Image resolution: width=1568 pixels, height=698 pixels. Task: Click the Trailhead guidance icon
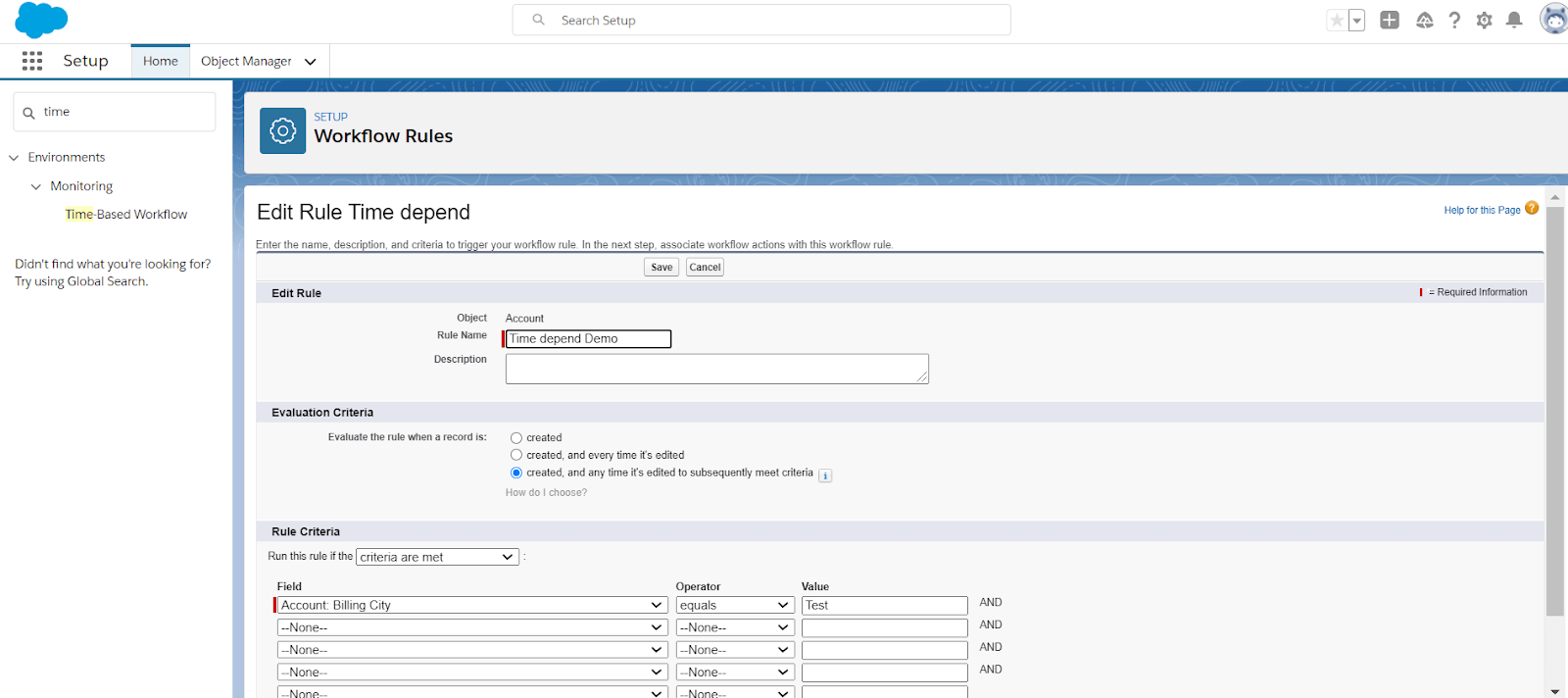1424,21
